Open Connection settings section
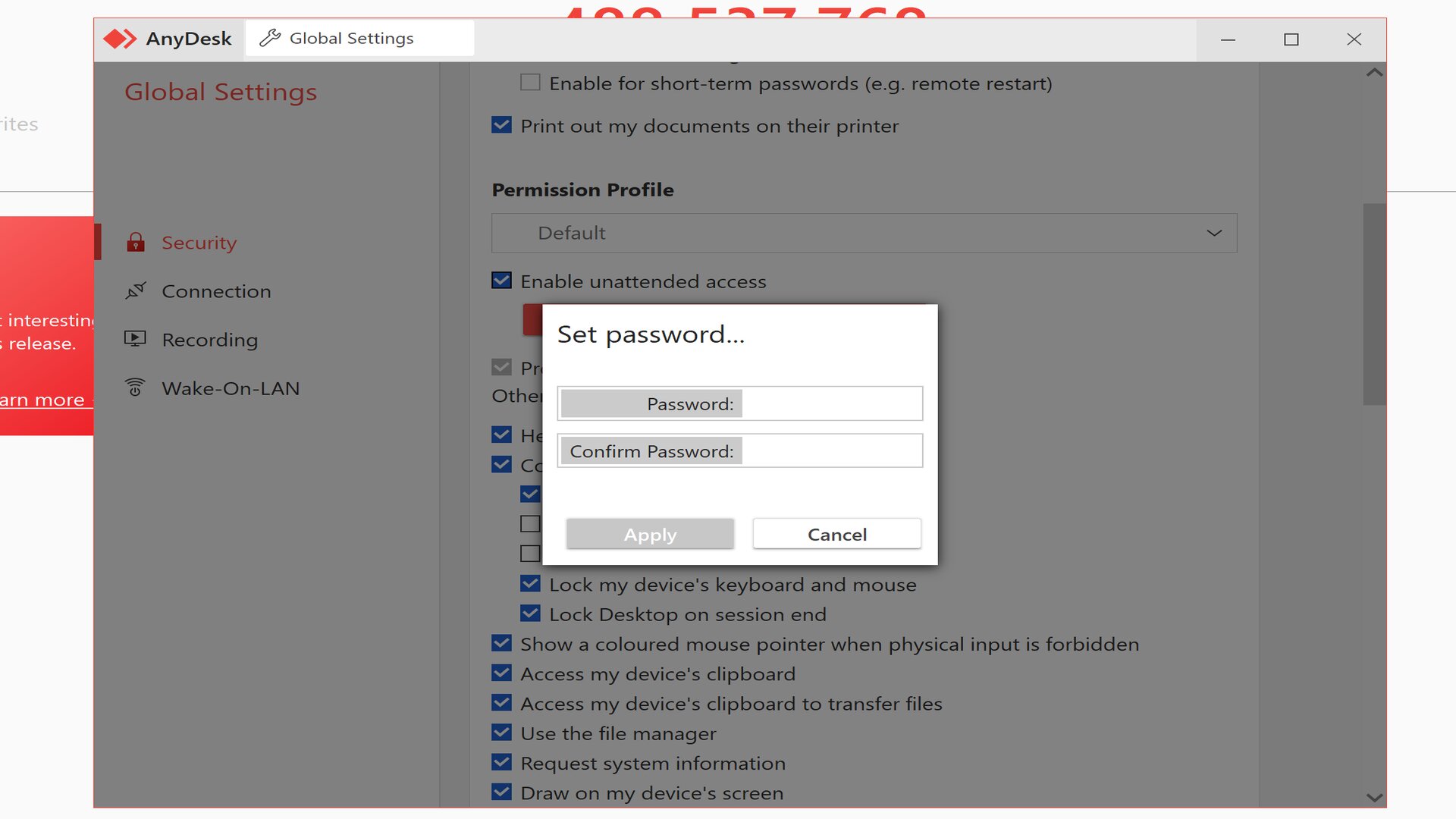This screenshot has width=1456, height=819. (217, 291)
